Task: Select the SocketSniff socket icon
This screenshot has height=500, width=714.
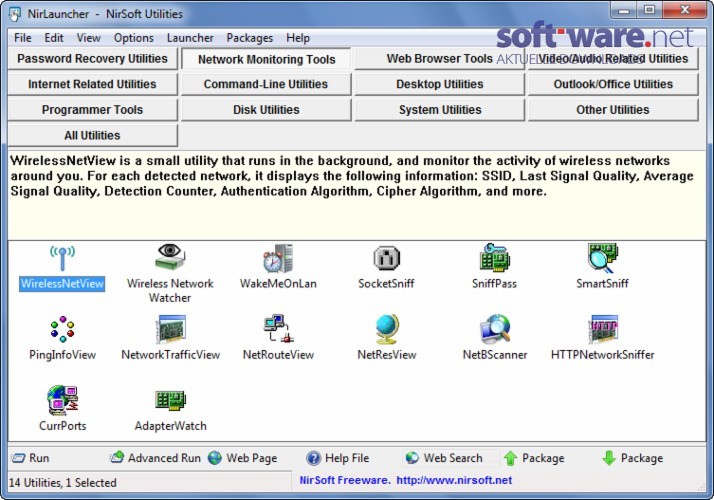Action: click(x=386, y=258)
